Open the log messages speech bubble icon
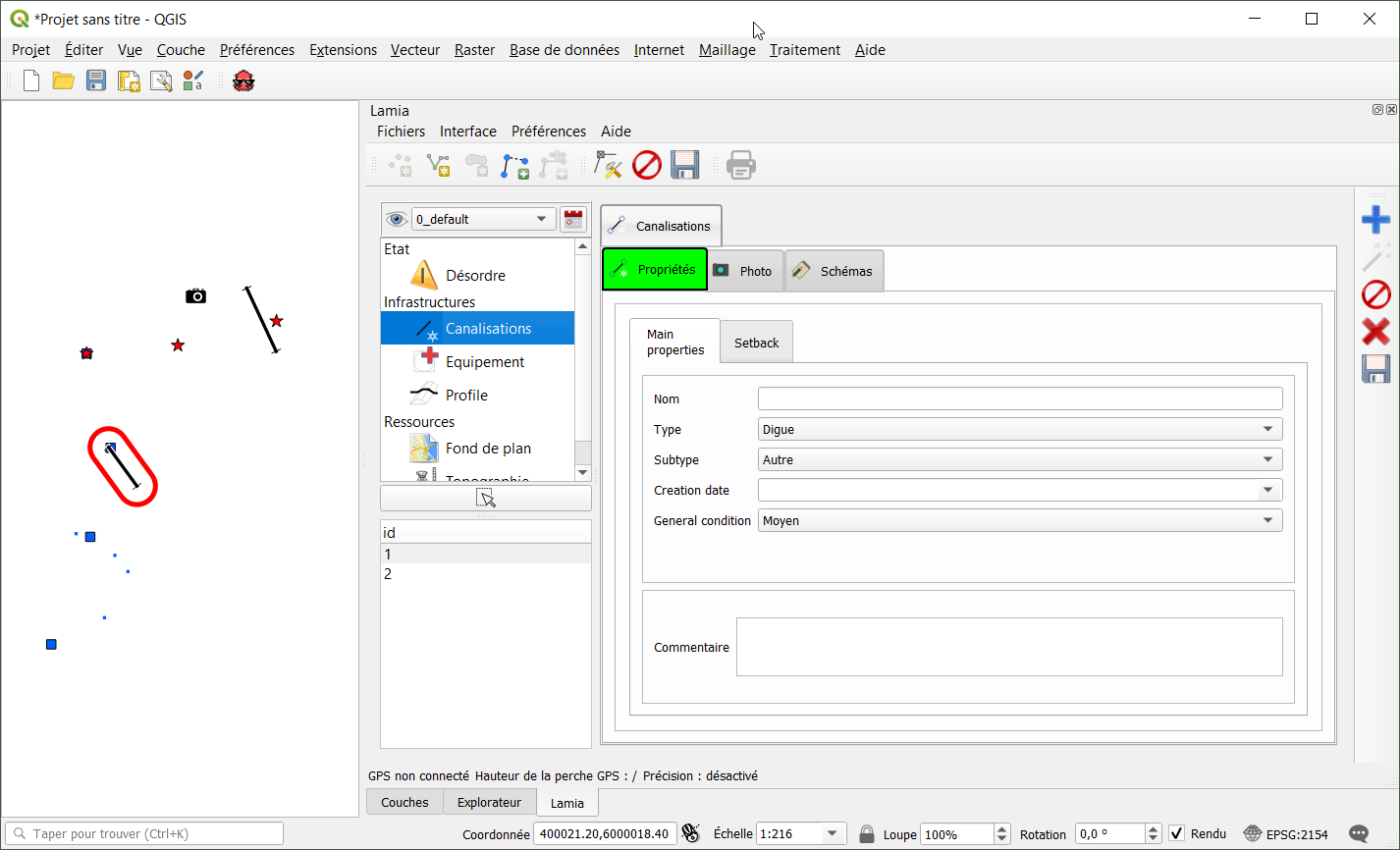The image size is (1400, 850). (x=1359, y=834)
